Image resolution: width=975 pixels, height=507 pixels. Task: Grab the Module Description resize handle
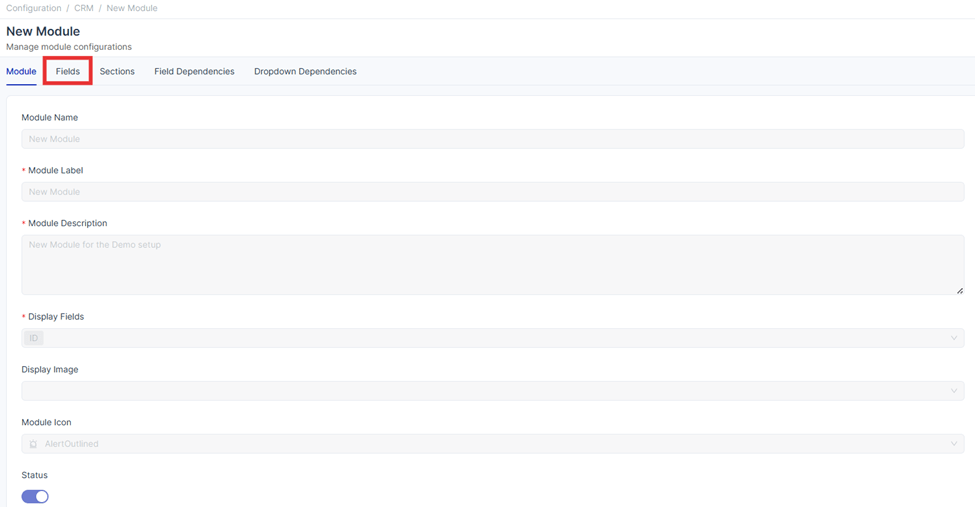(x=959, y=290)
